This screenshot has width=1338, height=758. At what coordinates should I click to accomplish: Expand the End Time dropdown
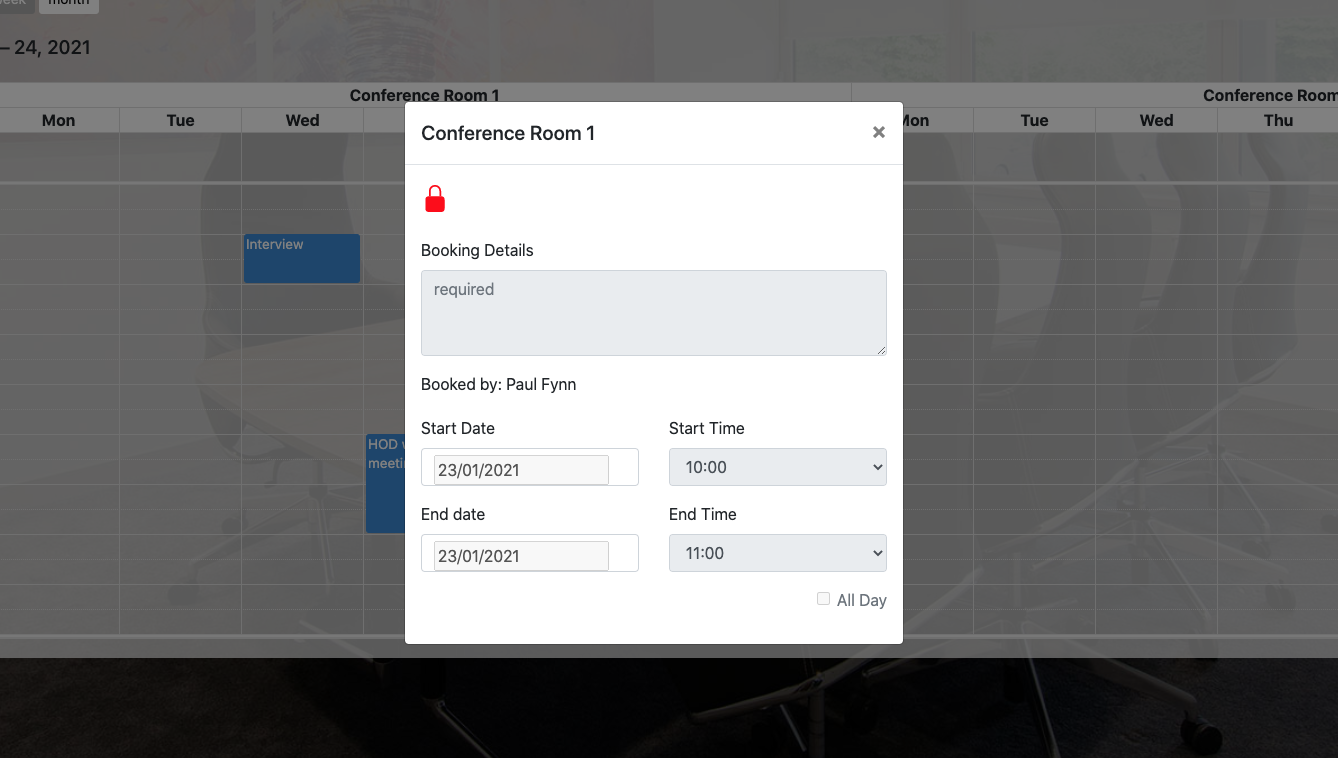point(777,553)
